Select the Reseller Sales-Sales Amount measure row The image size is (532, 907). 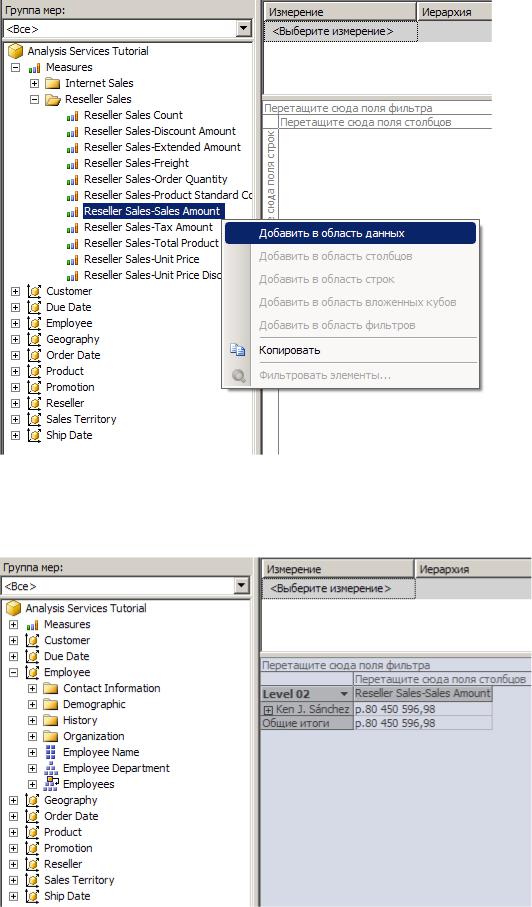tap(152, 211)
